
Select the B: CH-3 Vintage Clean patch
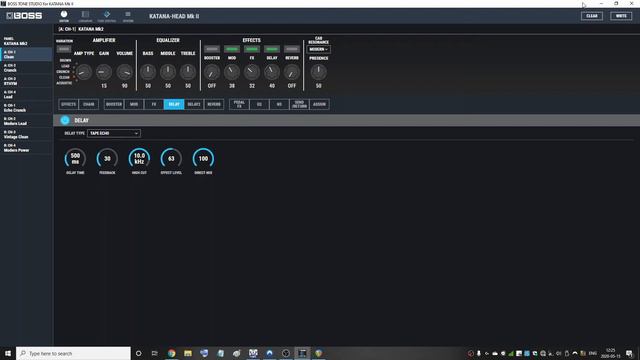(26, 134)
